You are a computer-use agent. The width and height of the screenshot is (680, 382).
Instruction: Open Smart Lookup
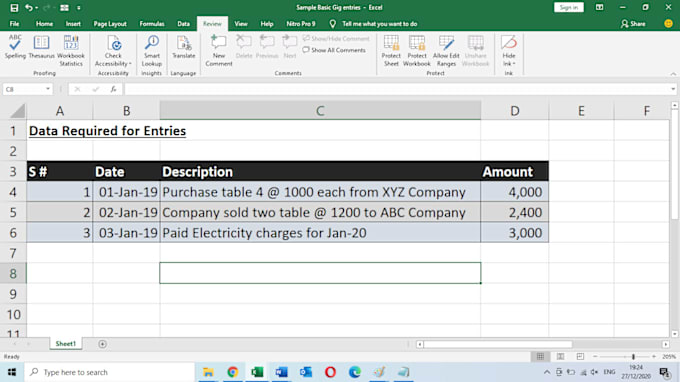[x=152, y=50]
